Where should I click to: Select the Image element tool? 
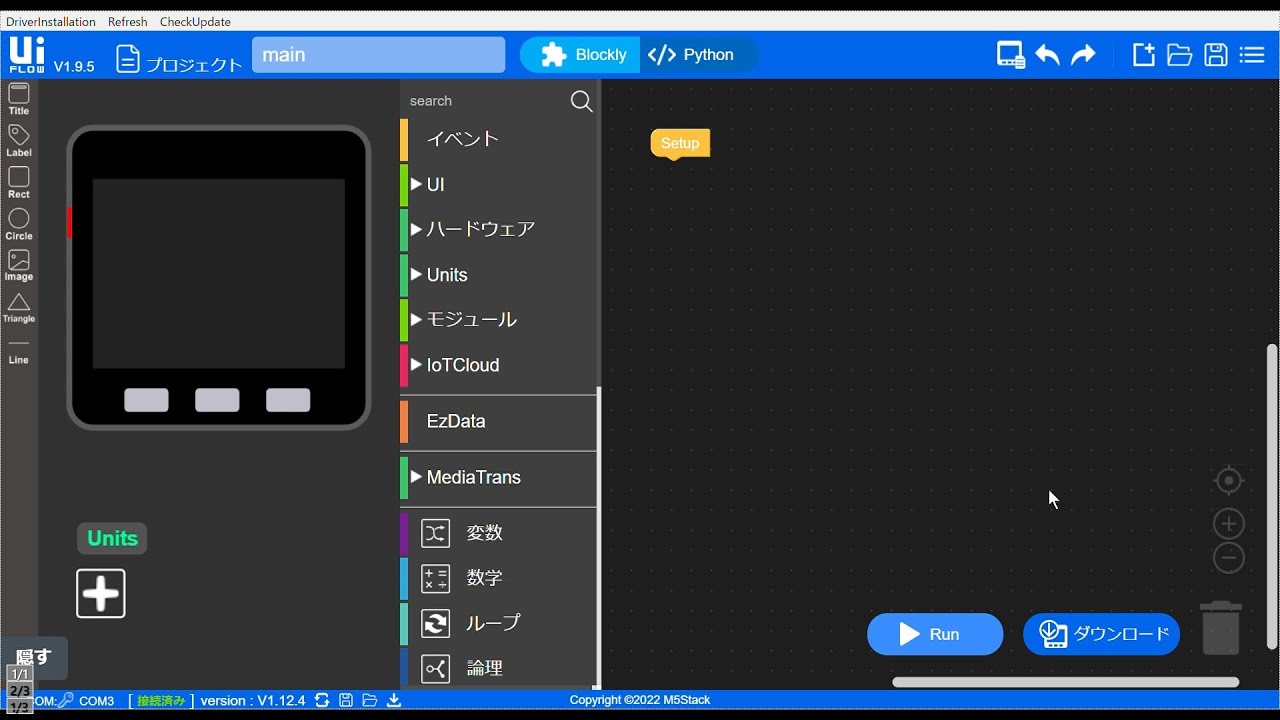pos(19,266)
